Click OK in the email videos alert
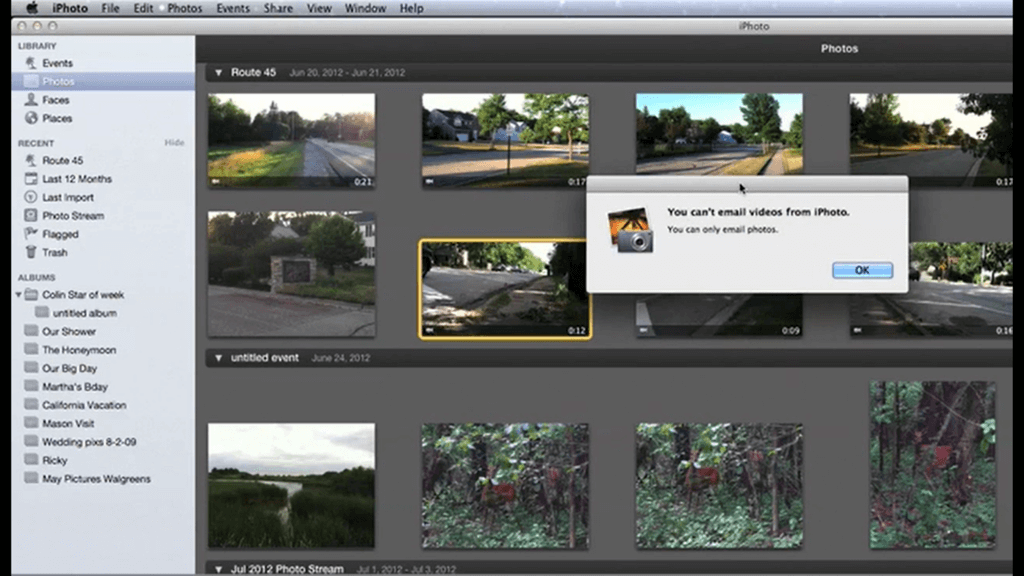 [862, 270]
